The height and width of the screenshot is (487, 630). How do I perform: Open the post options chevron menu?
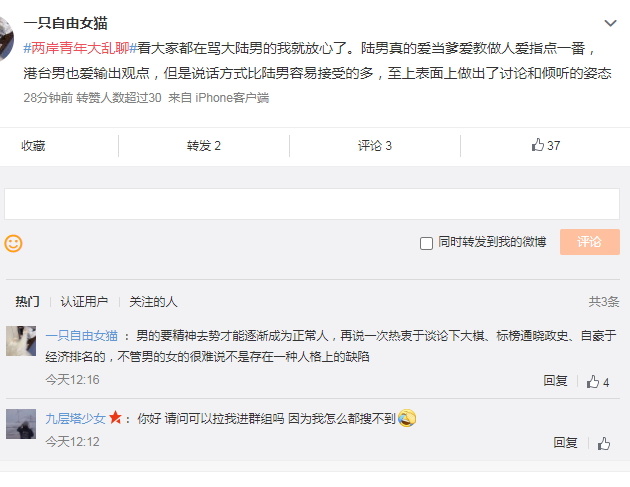tap(610, 23)
